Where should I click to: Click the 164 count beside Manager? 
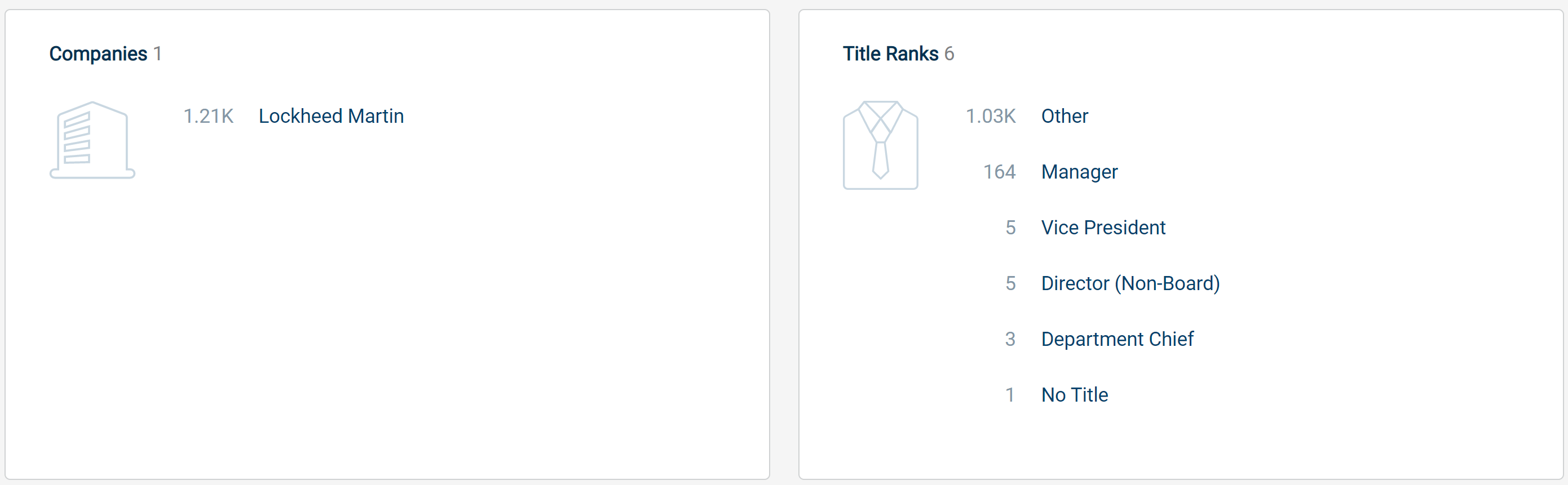click(999, 172)
